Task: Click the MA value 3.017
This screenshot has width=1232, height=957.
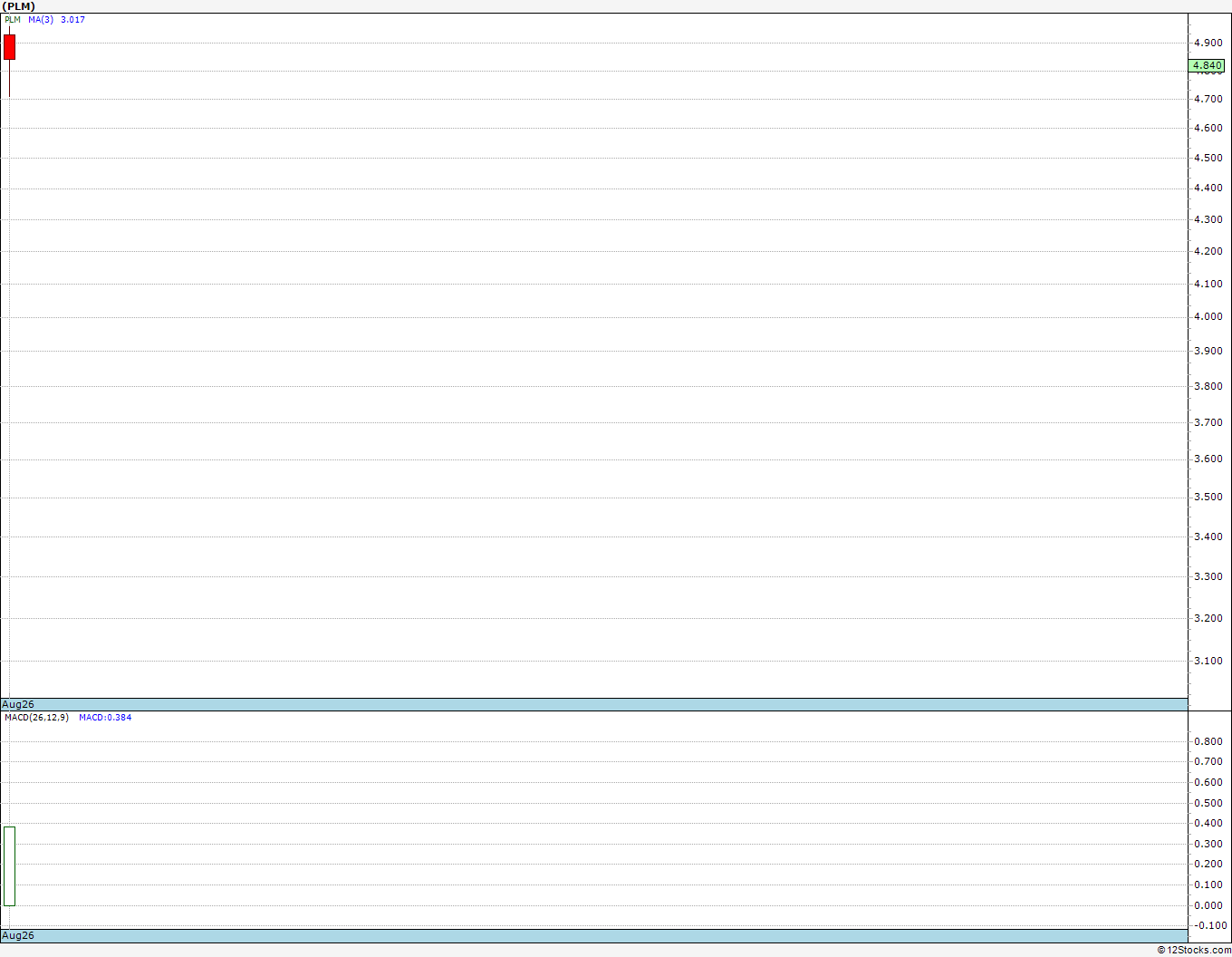Action: 72,19
